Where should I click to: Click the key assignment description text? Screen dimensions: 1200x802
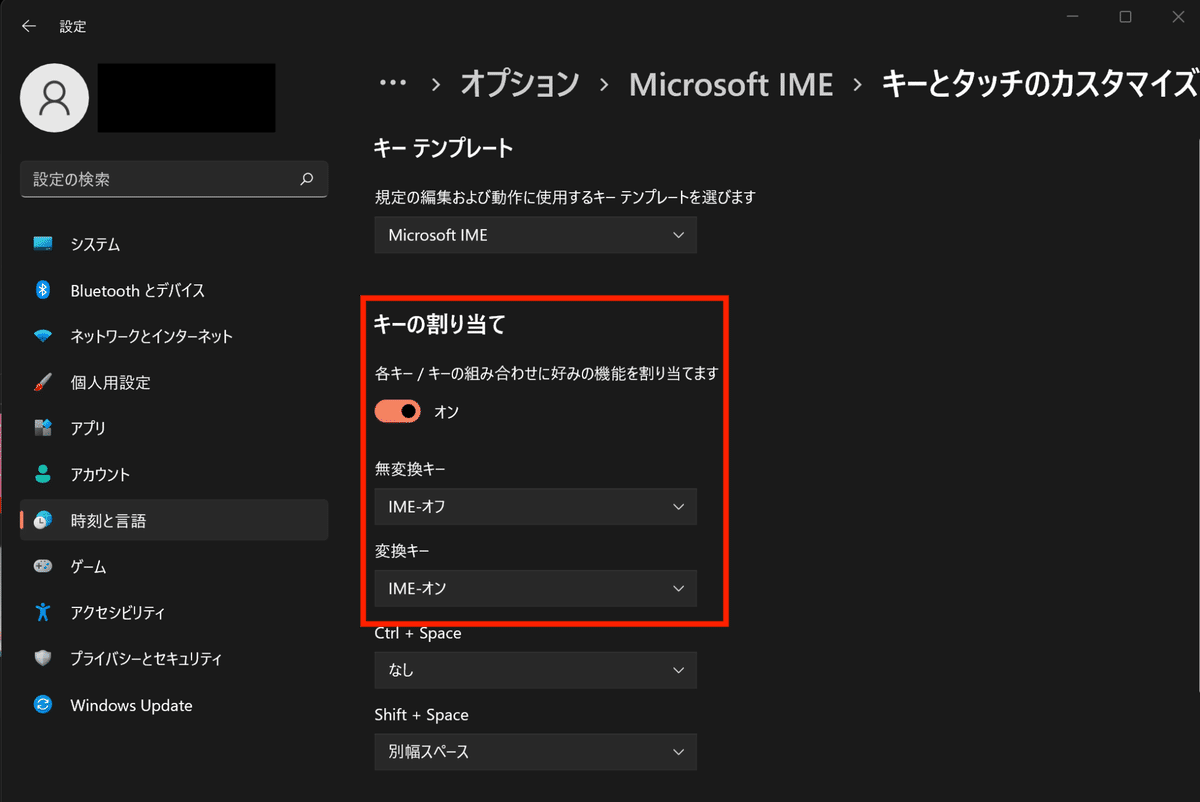[547, 373]
